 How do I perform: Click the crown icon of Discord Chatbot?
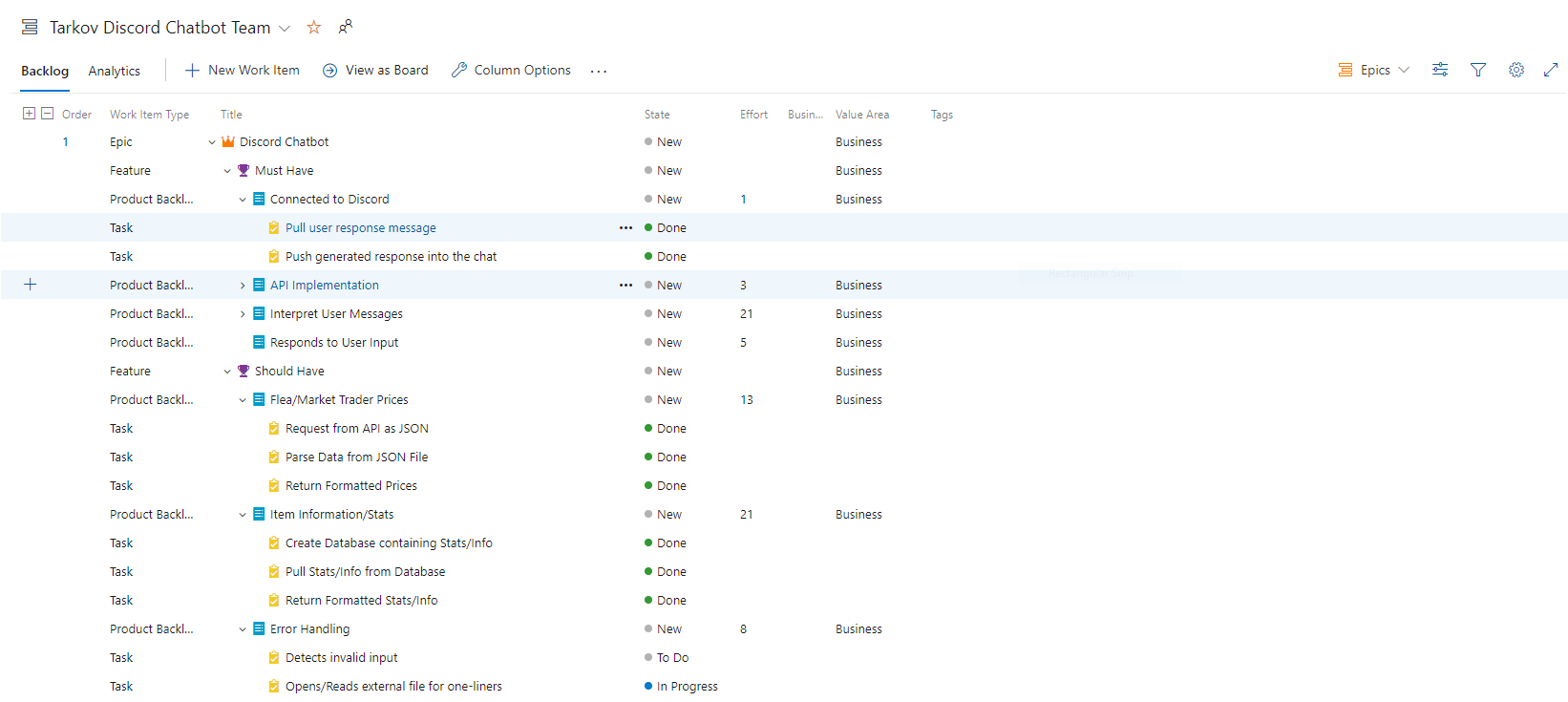point(228,141)
